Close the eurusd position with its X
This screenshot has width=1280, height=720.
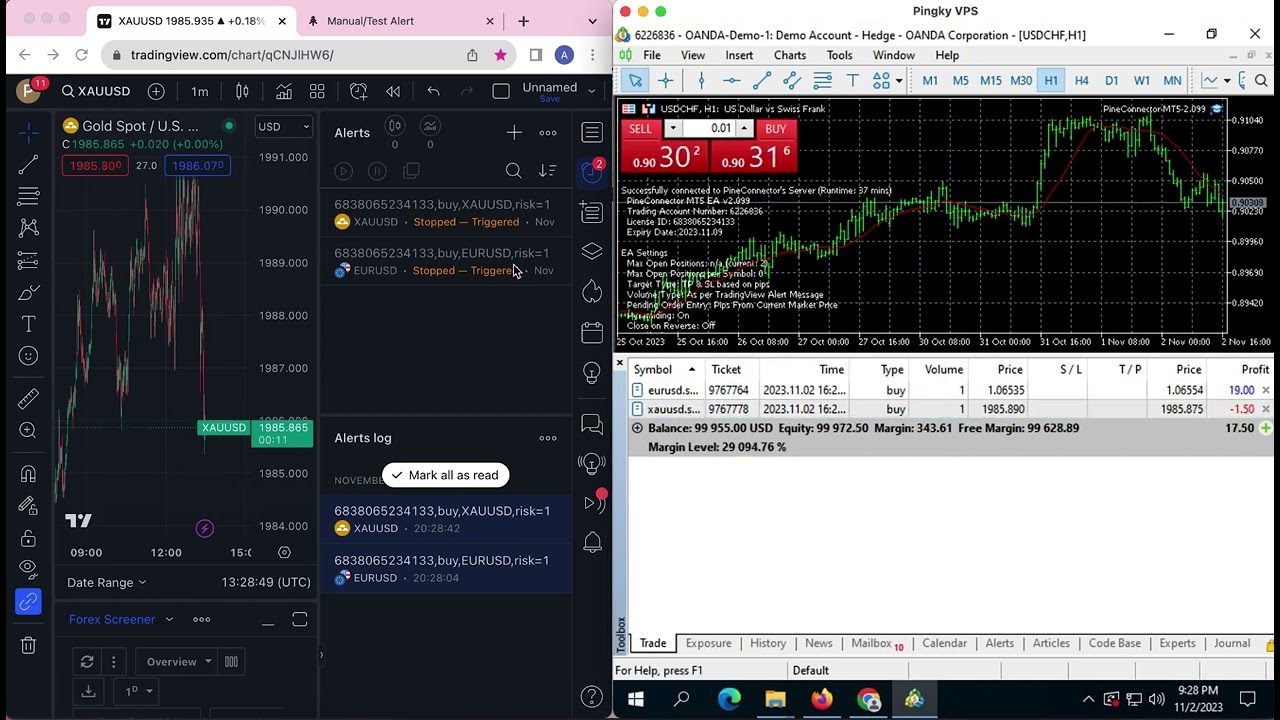(x=1266, y=390)
